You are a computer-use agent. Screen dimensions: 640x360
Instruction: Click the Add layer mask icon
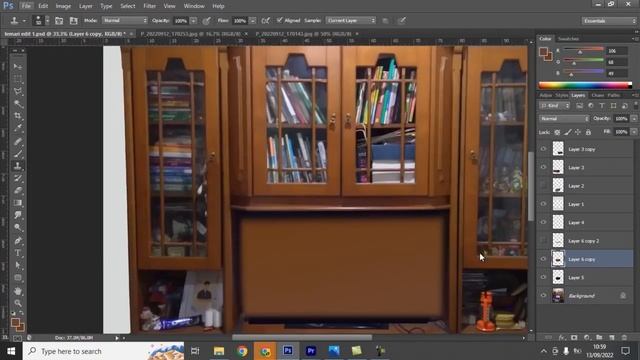point(574,338)
